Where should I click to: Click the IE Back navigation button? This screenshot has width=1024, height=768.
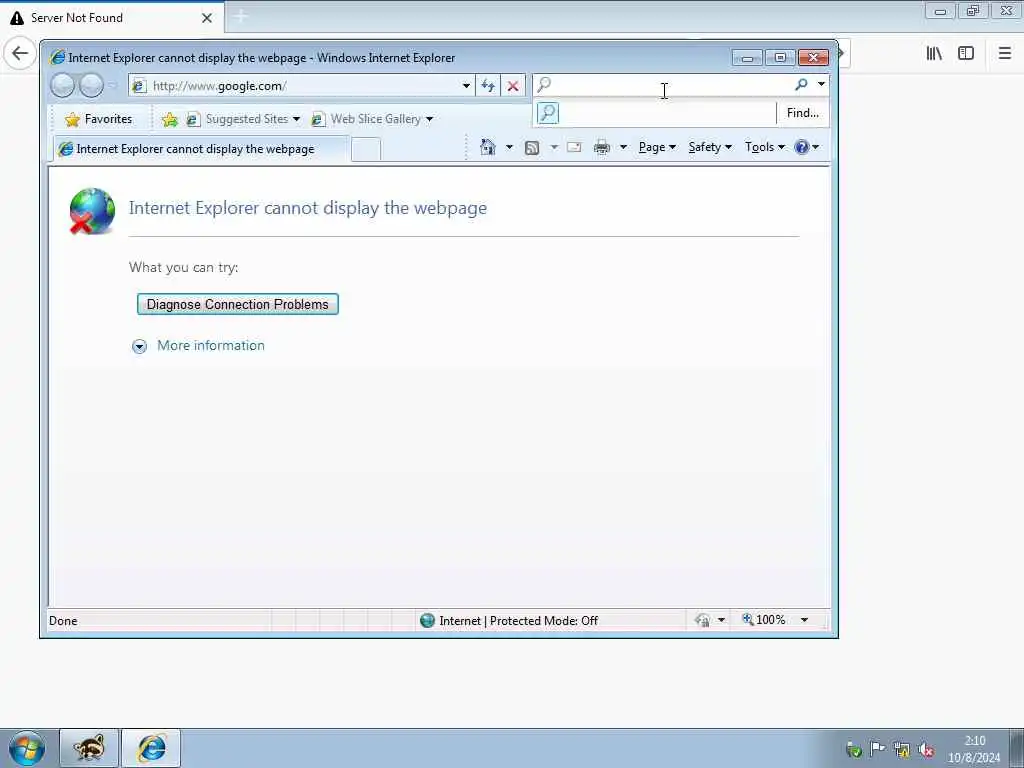[x=63, y=86]
